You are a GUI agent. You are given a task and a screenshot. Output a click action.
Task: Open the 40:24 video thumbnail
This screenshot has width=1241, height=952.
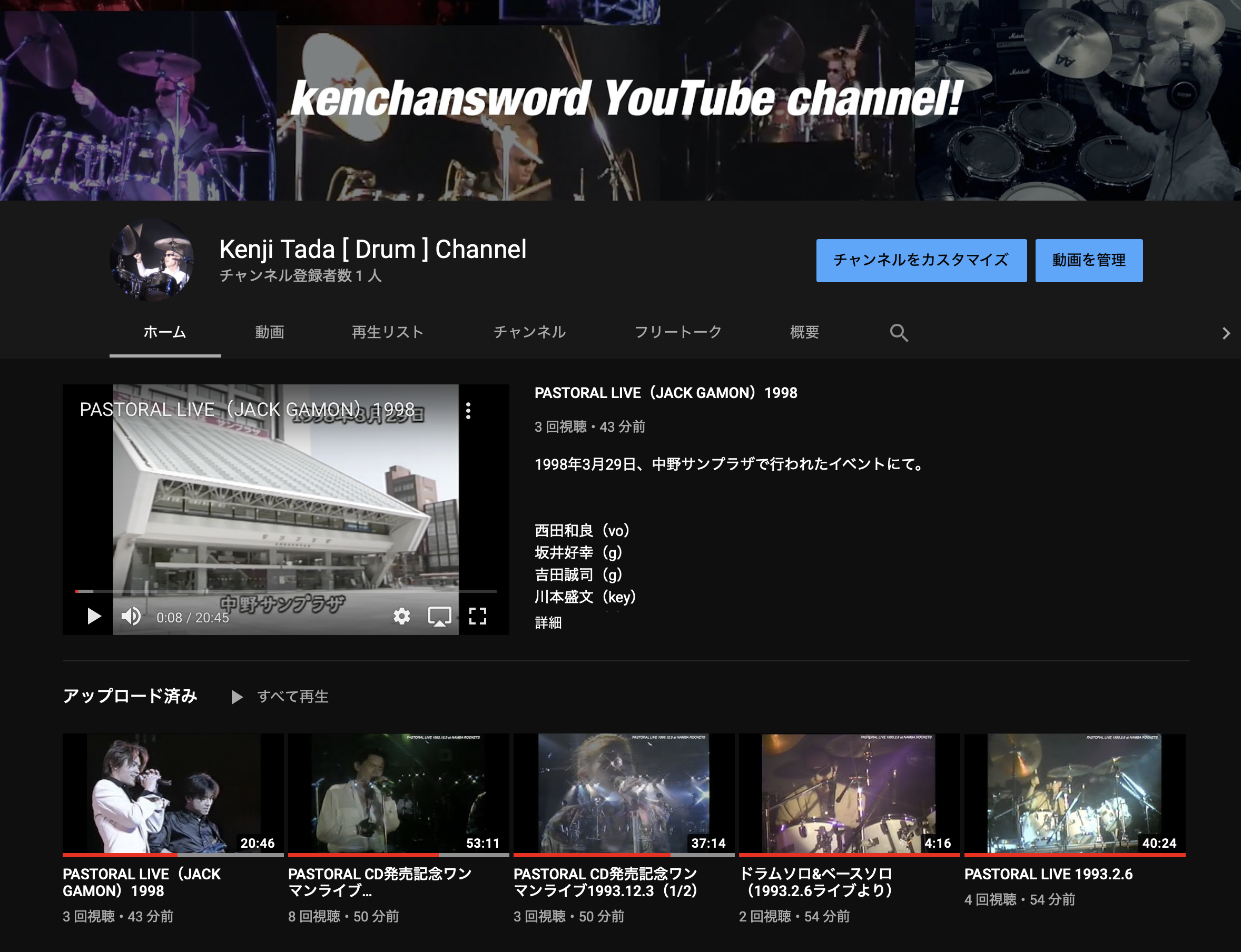pyautogui.click(x=1075, y=794)
